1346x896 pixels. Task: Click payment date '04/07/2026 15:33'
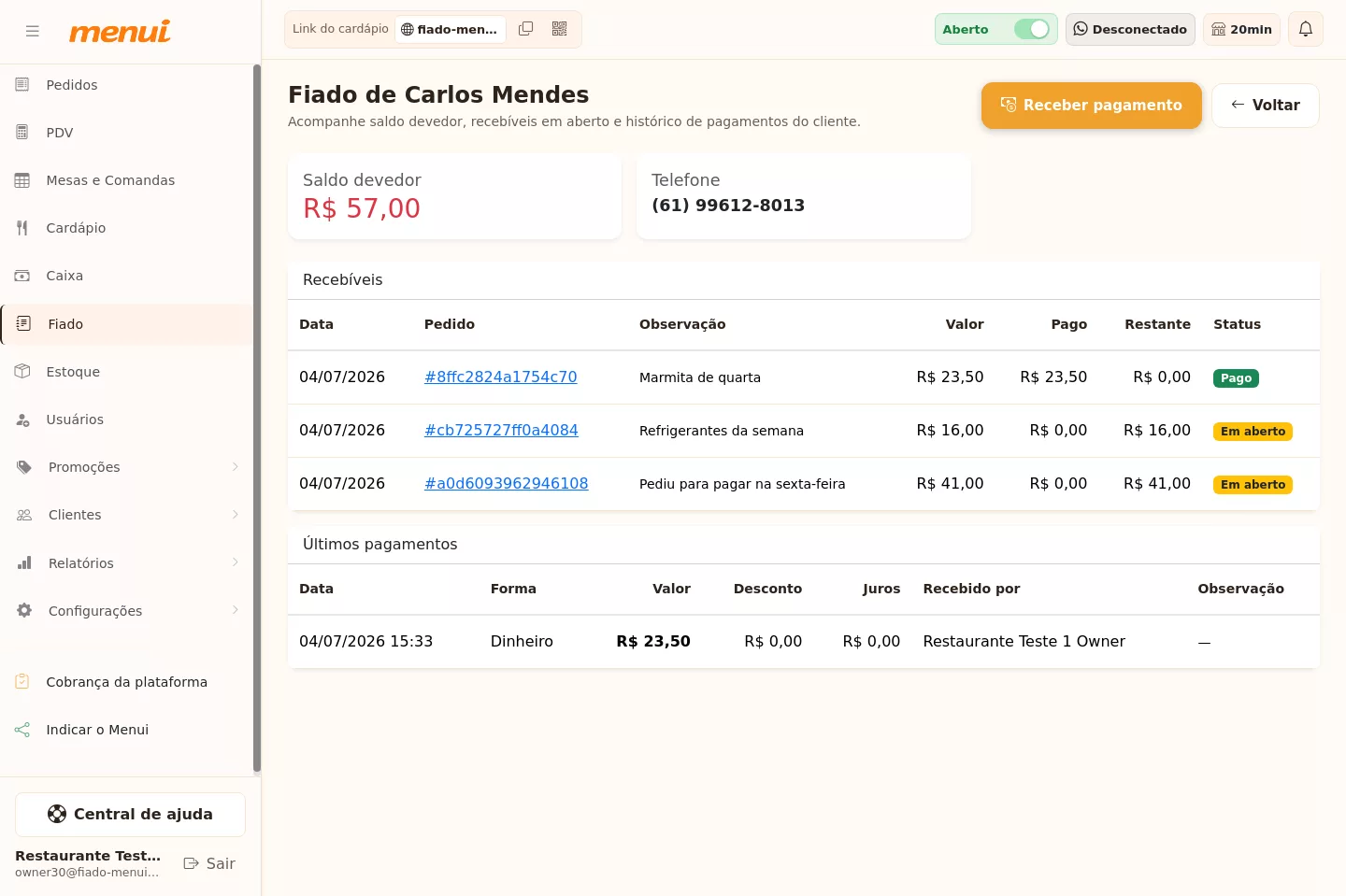click(366, 641)
